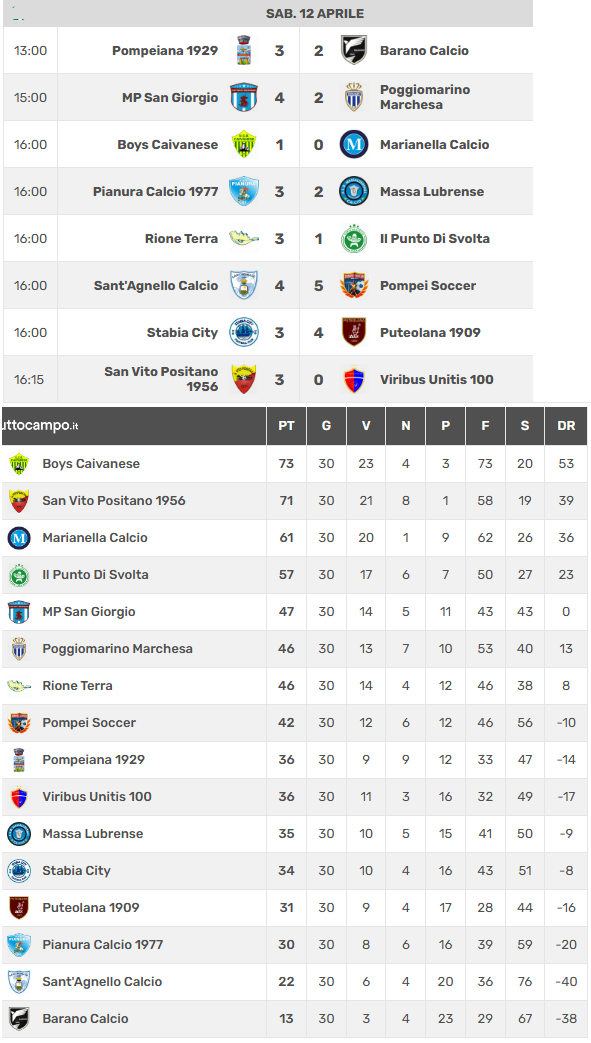Click the Pompeiana 1929 crest in fixtures
Screen dimensions: 591x1043
click(244, 51)
